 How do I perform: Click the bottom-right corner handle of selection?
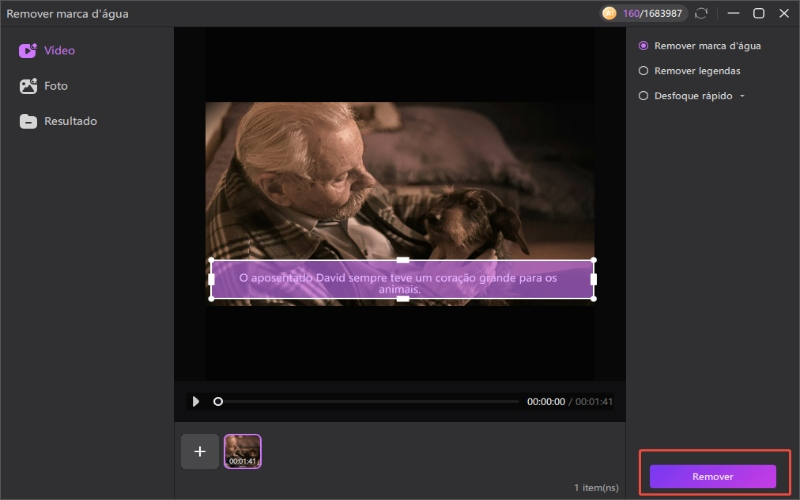(x=594, y=299)
